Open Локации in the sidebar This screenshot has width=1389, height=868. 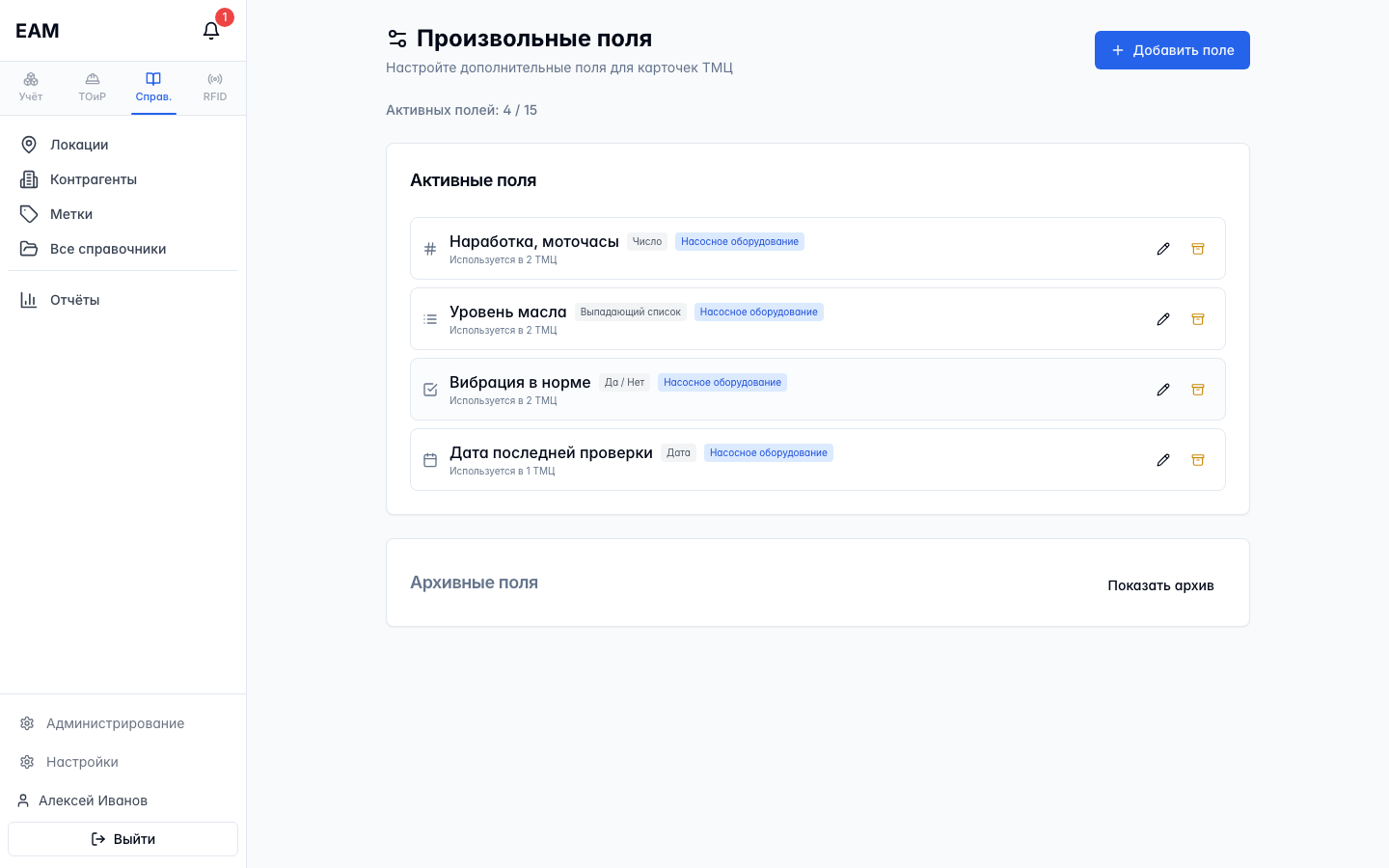(123, 145)
